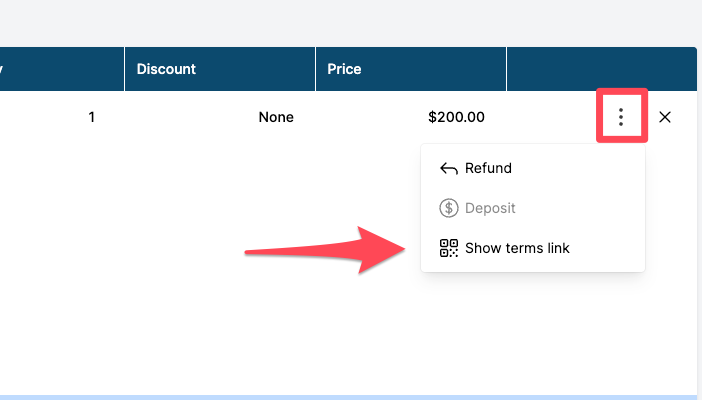
Task: Click empty white area below table row
Action: pyautogui.click(x=200, y=320)
